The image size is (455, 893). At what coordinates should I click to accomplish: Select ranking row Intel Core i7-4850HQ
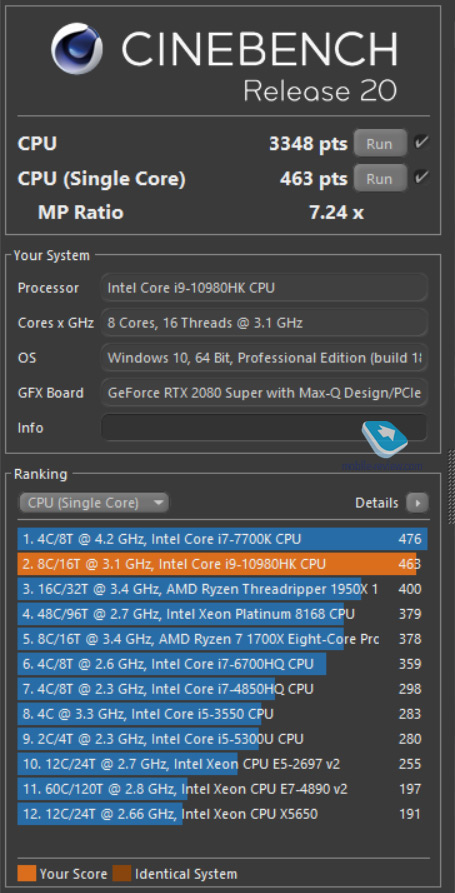tap(223, 689)
